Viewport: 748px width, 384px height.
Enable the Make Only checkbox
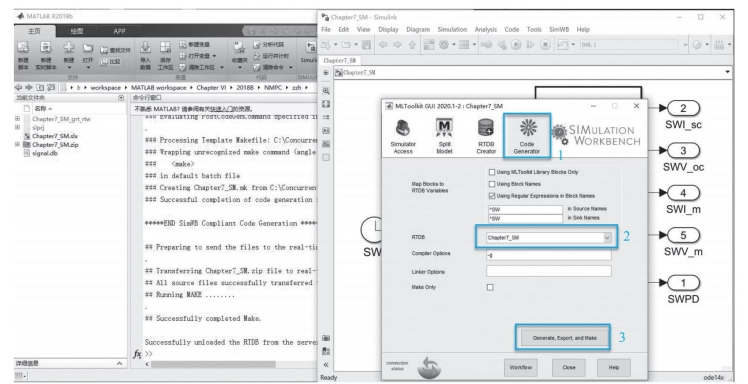pyautogui.click(x=490, y=287)
